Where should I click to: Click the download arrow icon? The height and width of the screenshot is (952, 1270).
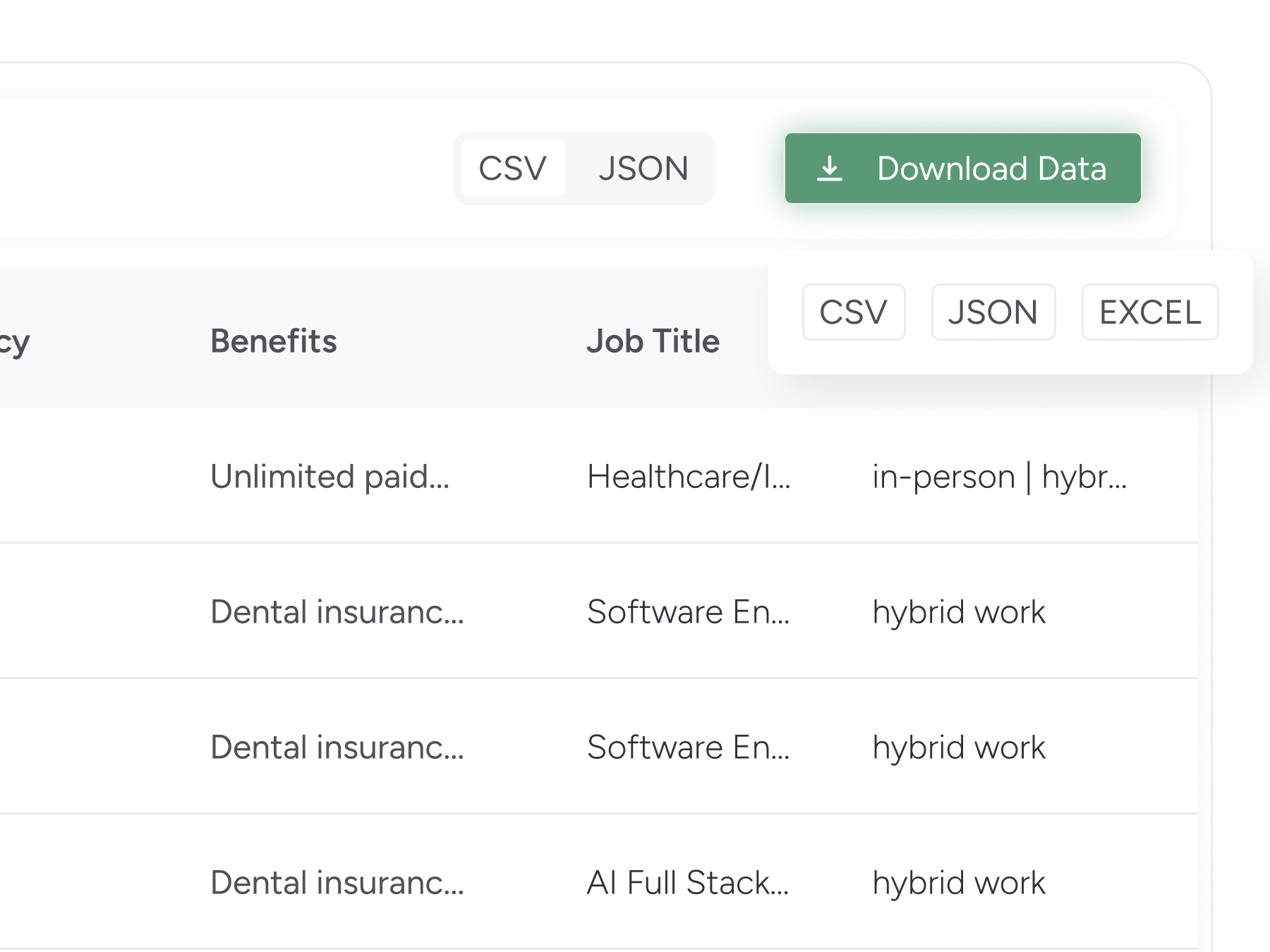(830, 169)
